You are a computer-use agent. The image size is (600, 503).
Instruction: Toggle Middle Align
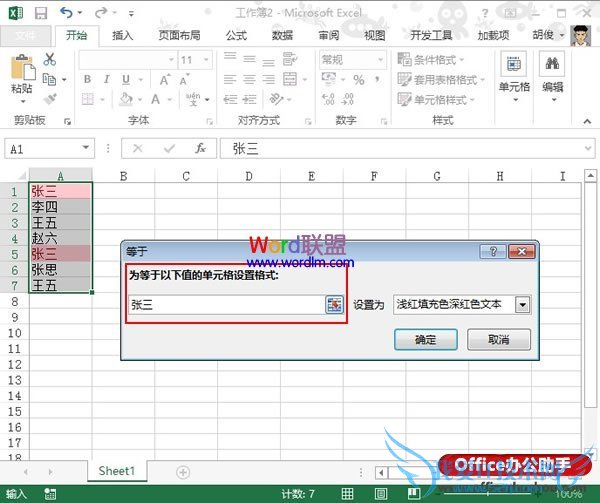pyautogui.click(x=249, y=59)
